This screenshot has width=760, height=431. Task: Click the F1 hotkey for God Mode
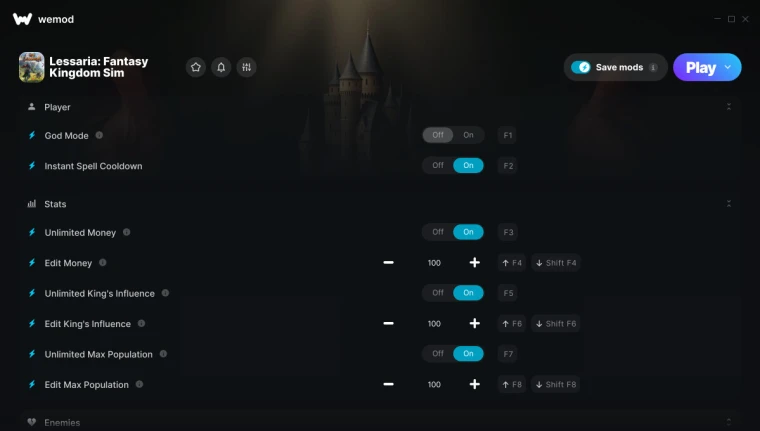(x=507, y=135)
